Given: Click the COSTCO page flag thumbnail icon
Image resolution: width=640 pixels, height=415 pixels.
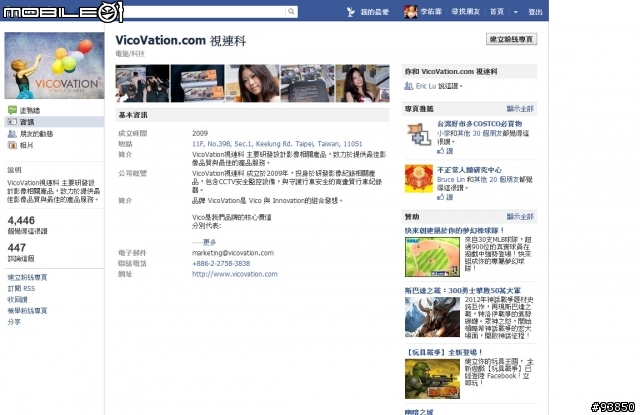Looking at the screenshot, I should click(x=419, y=134).
